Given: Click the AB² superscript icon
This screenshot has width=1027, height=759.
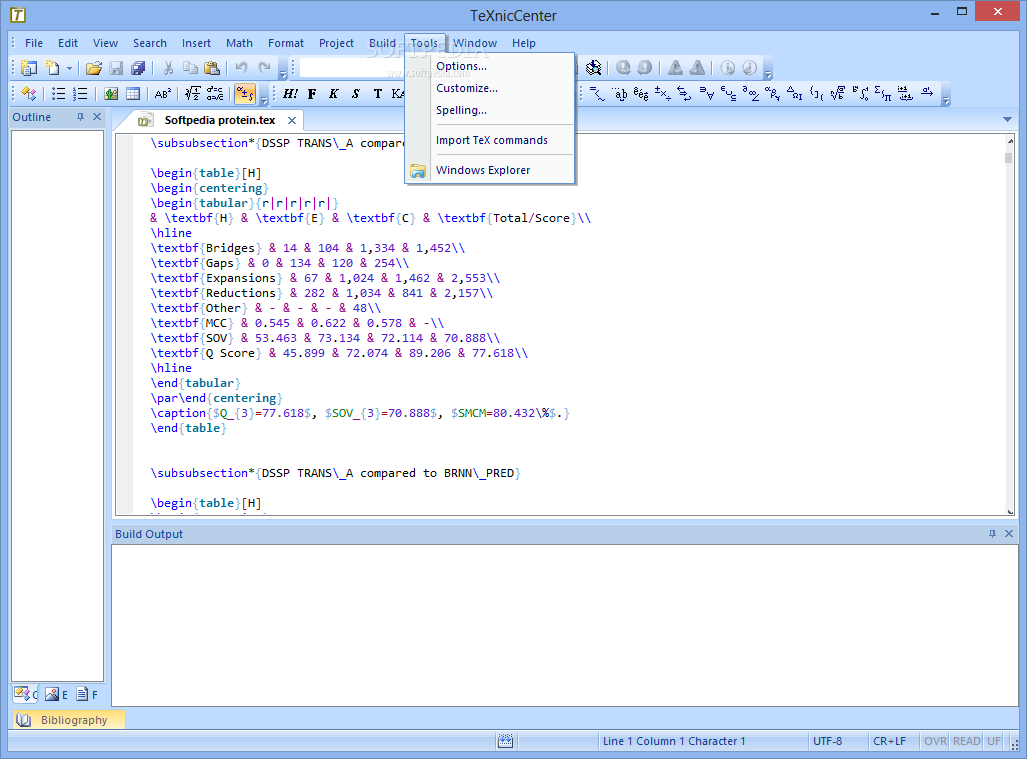Looking at the screenshot, I should (162, 94).
